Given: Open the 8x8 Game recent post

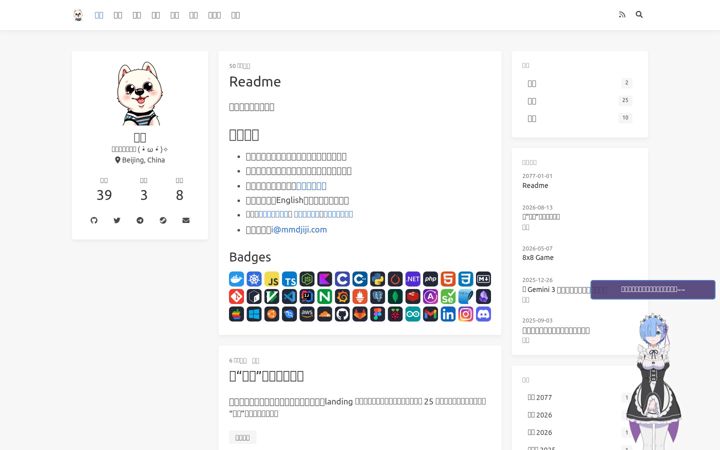Looking at the screenshot, I should 538,258.
